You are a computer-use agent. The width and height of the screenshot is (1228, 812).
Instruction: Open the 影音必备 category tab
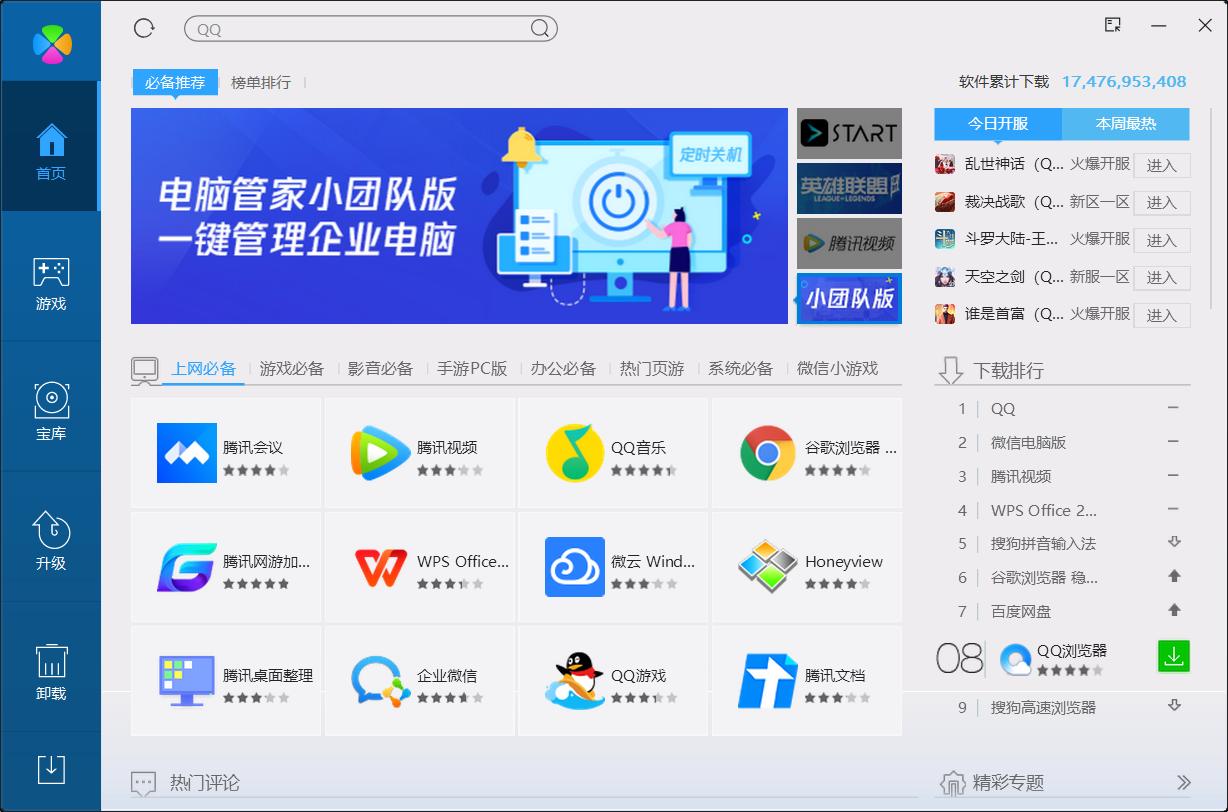[380, 368]
